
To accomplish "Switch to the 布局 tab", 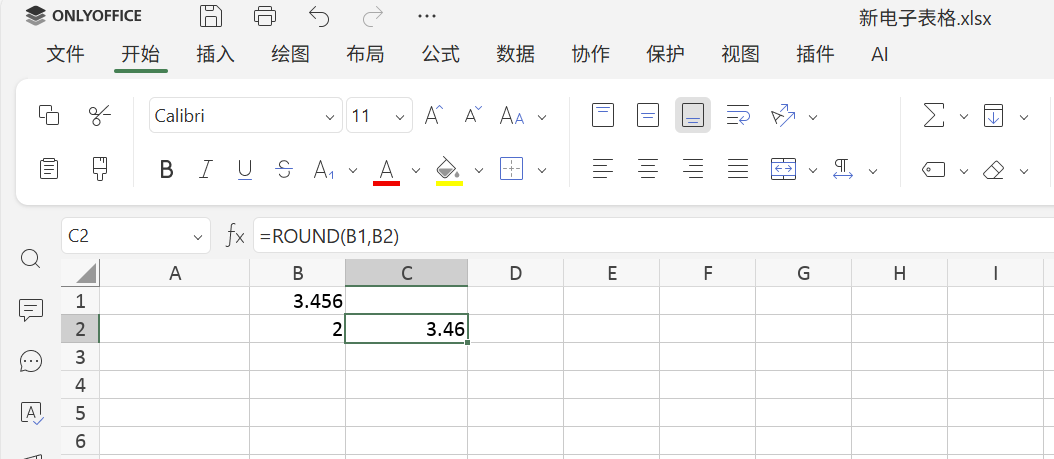I will coord(366,54).
